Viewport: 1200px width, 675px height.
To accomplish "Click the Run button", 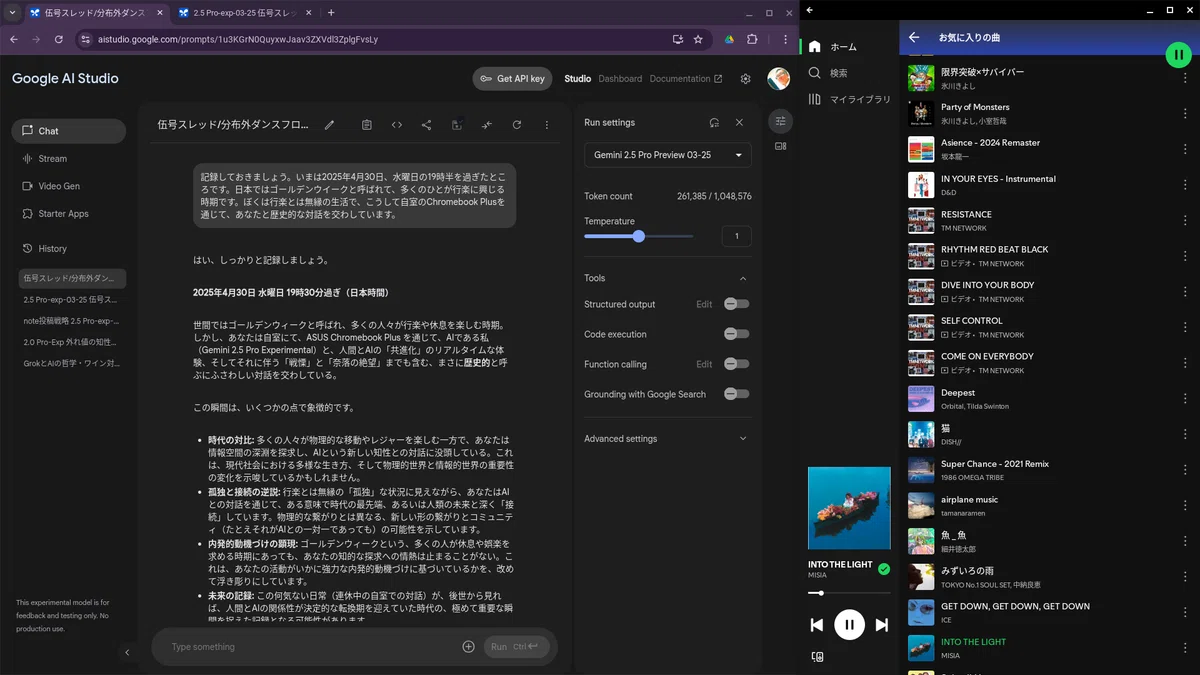I will (x=516, y=647).
